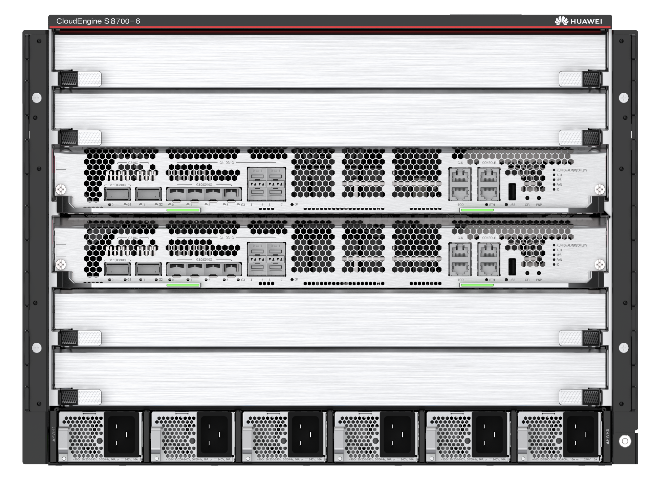Viewport: 671px width, 480px height.
Task: Toggle the left green ejector lever on lower board
Action: (183, 284)
